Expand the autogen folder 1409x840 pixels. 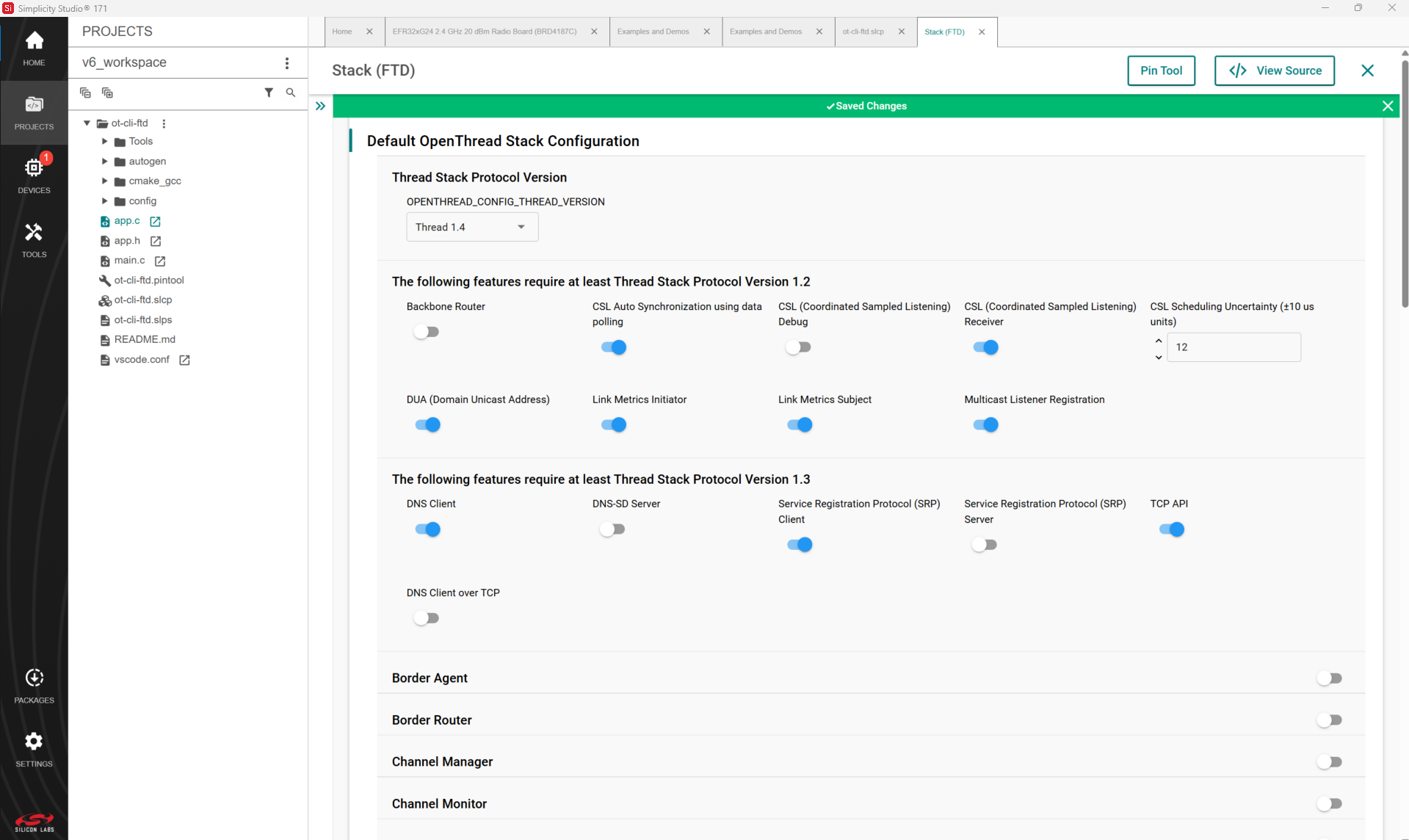pyautogui.click(x=104, y=162)
